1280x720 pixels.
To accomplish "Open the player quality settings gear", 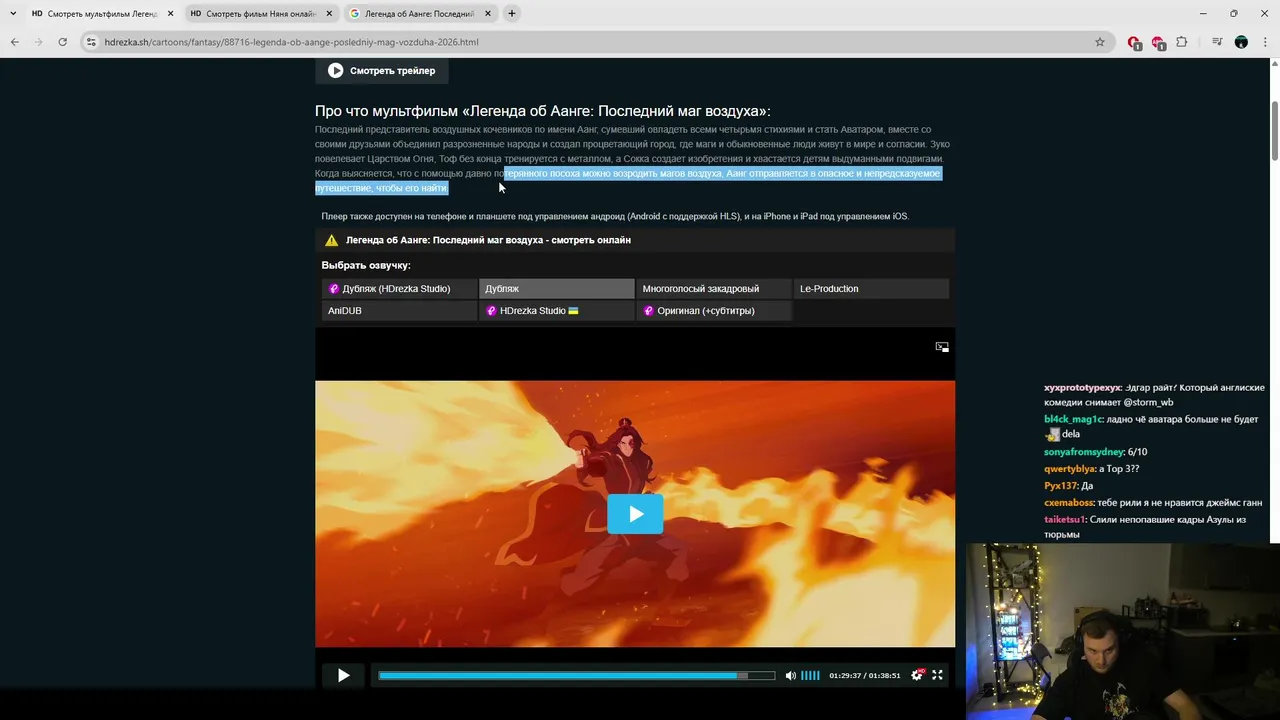I will (917, 675).
